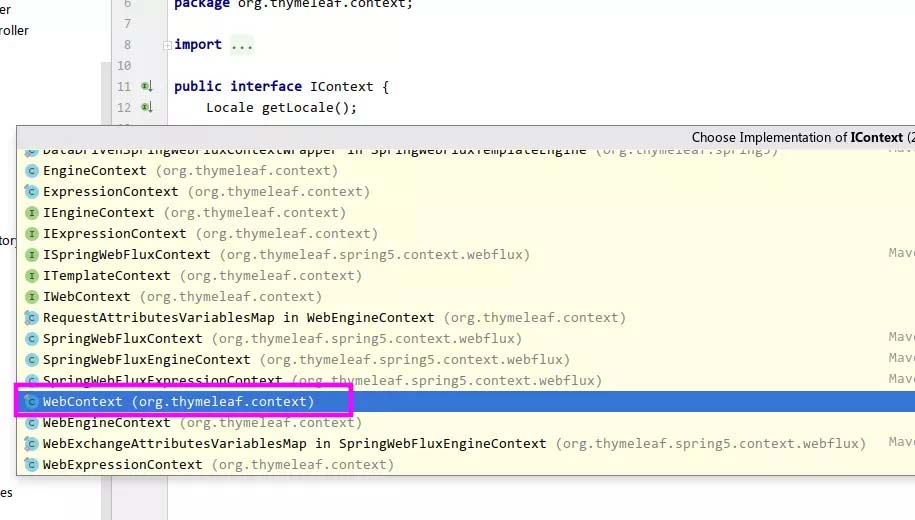Viewport: 915px width, 520px height.
Task: Click the IWebContext interface icon
Action: (x=32, y=297)
